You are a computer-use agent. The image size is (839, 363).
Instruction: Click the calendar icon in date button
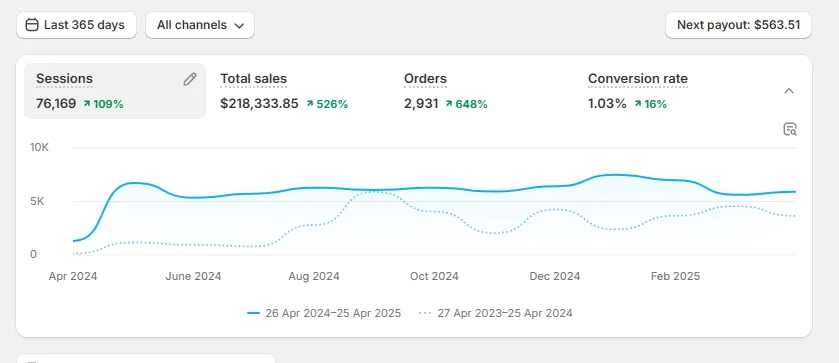click(x=32, y=25)
